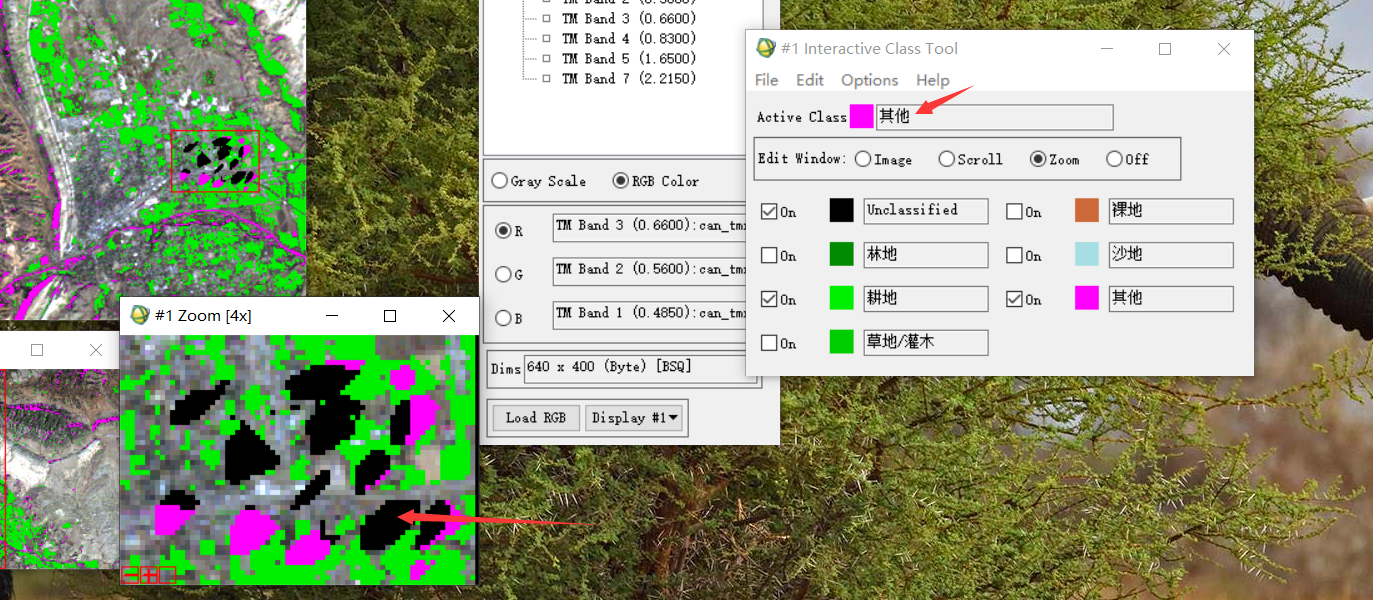Click the light blue 沙地 color swatch
This screenshot has height=600, width=1373.
click(x=1087, y=254)
